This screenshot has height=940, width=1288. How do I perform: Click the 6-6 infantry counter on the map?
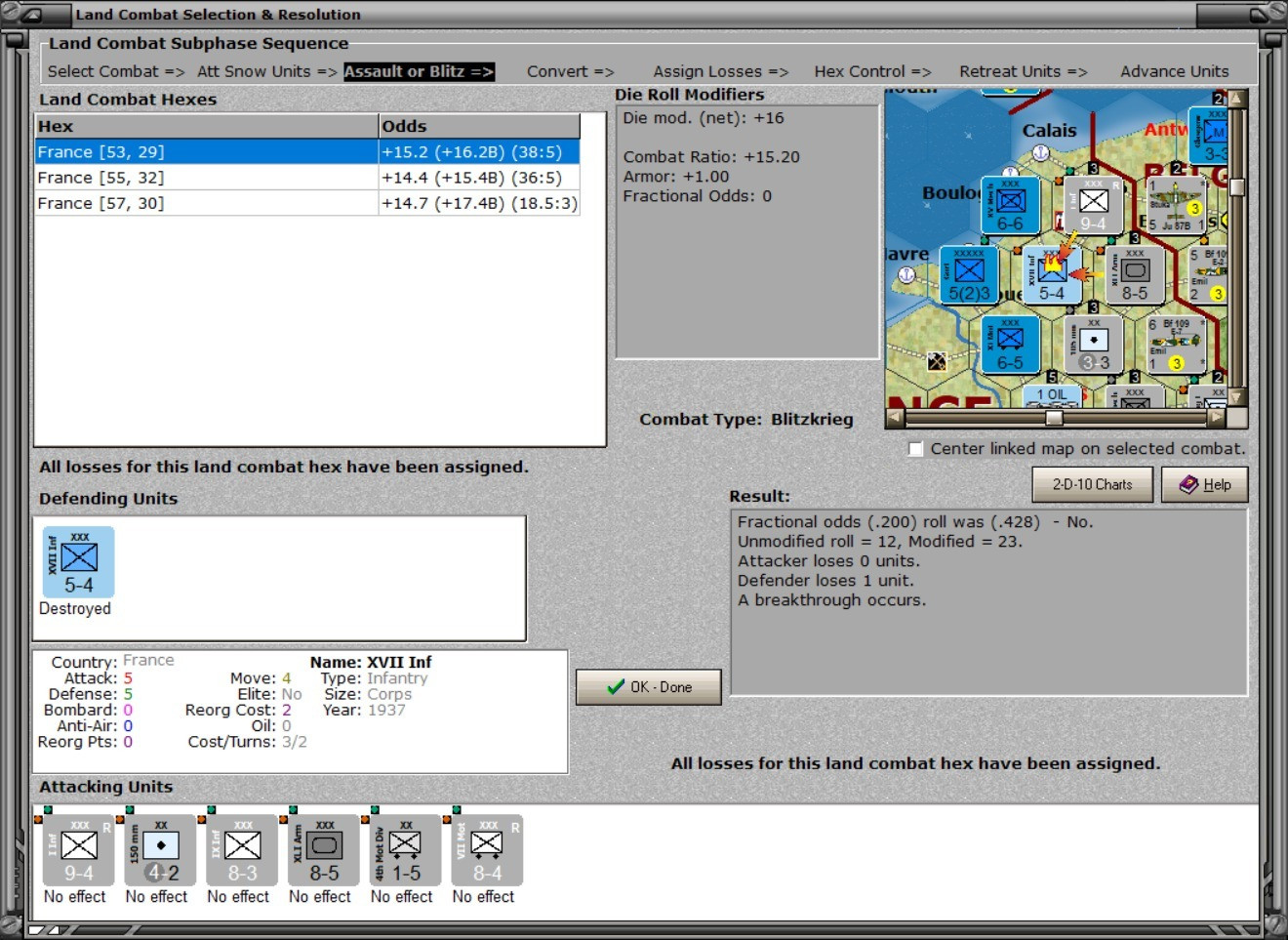[x=1010, y=205]
